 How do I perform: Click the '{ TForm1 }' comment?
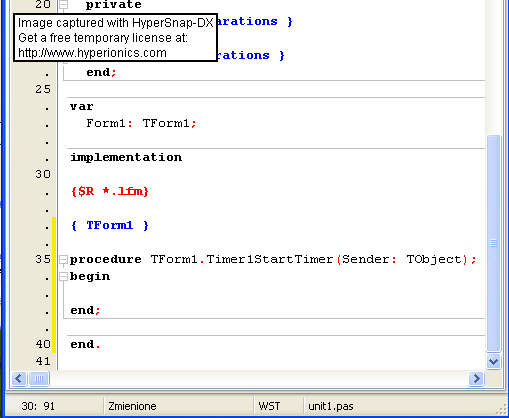tap(110, 226)
